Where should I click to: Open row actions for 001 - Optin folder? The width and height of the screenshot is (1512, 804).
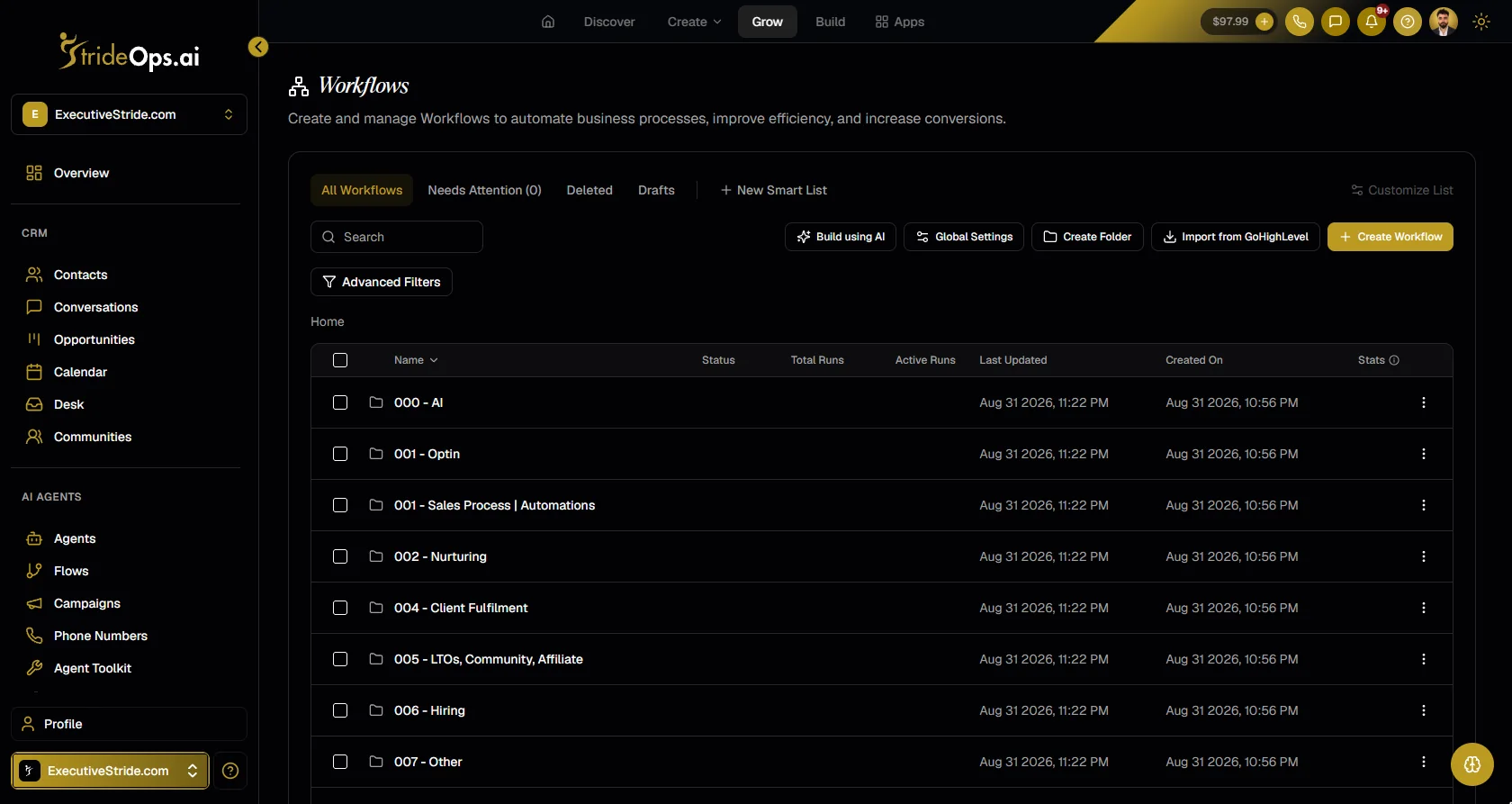click(1424, 454)
